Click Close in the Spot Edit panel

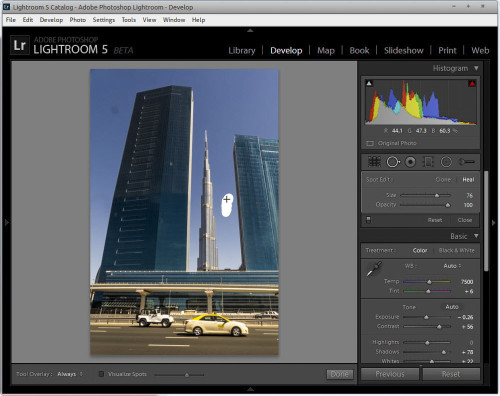point(465,220)
